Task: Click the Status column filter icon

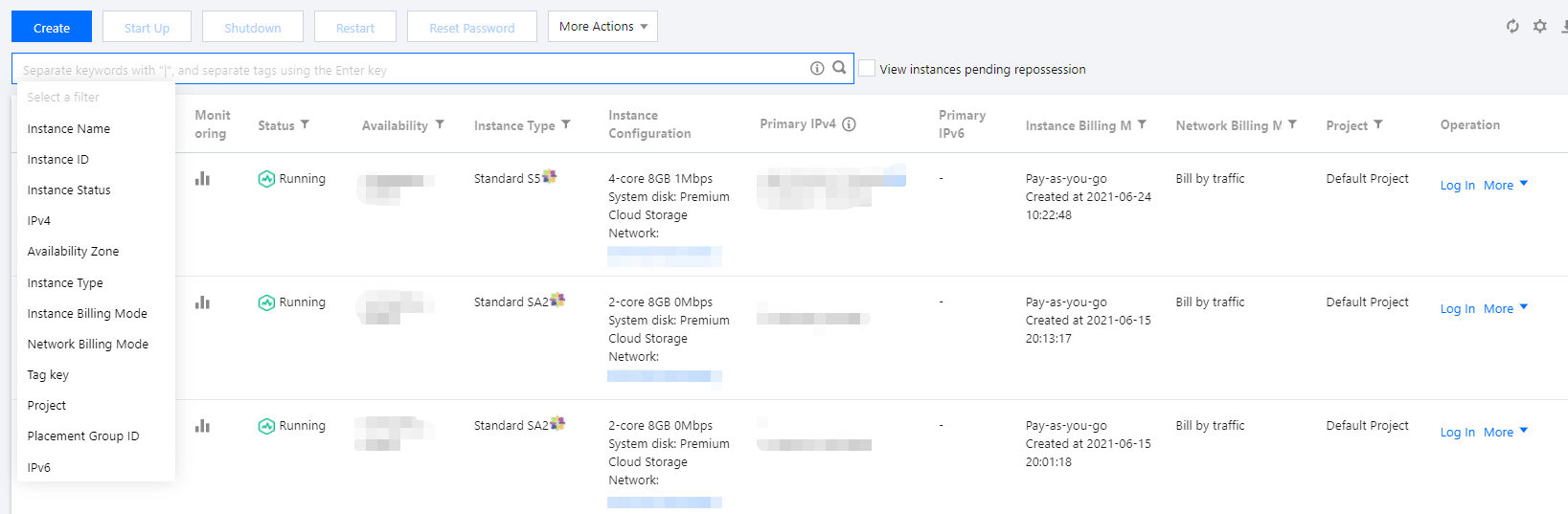Action: coord(305,124)
